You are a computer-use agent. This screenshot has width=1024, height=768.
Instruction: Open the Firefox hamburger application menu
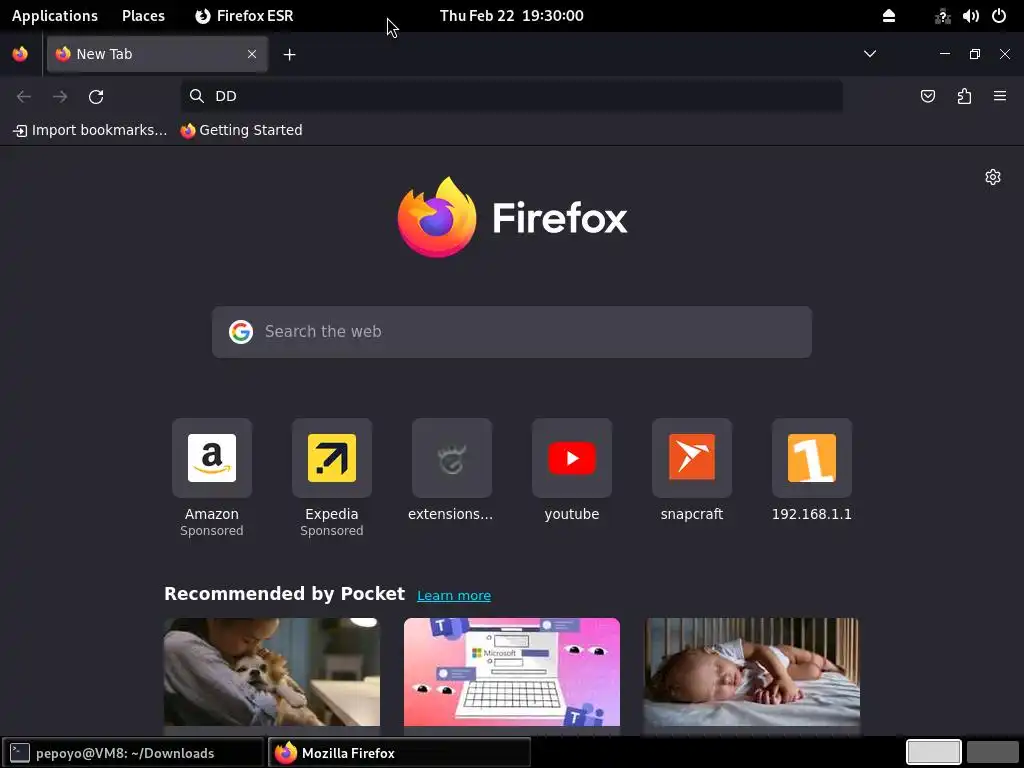(x=1000, y=97)
